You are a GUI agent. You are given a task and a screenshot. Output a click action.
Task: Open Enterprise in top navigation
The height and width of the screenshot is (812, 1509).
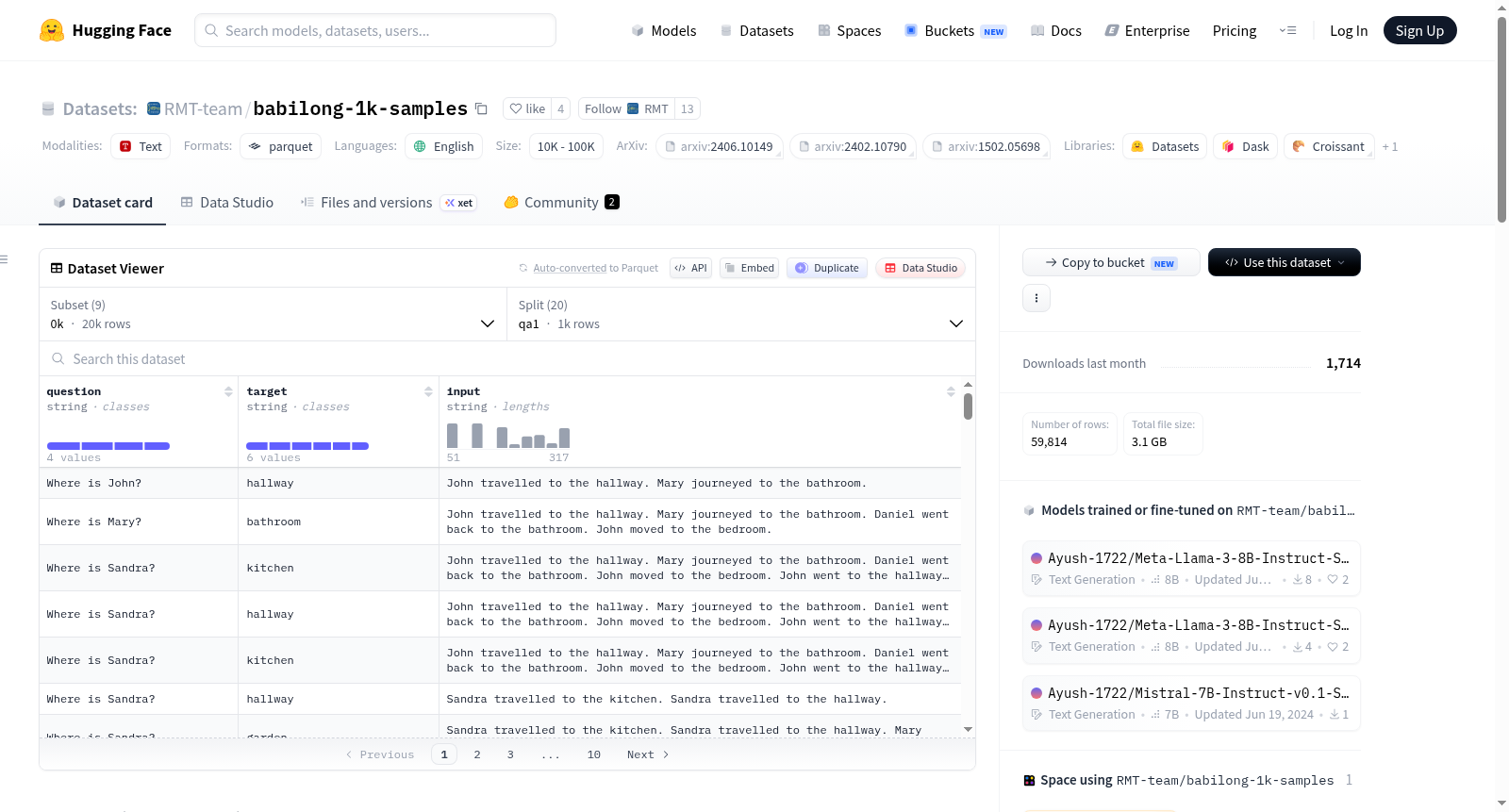(1148, 30)
